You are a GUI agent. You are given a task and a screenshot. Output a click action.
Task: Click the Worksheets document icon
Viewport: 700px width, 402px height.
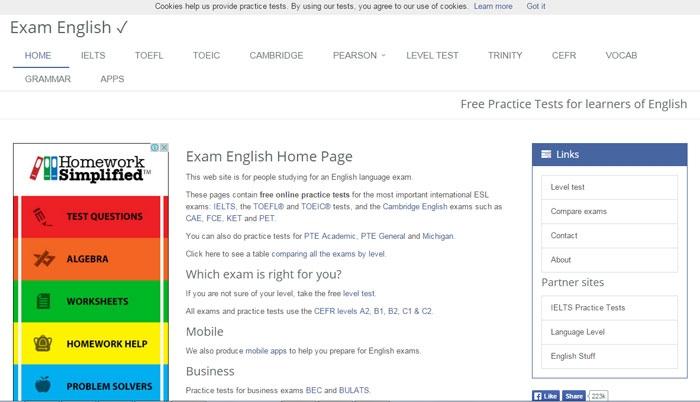43,302
